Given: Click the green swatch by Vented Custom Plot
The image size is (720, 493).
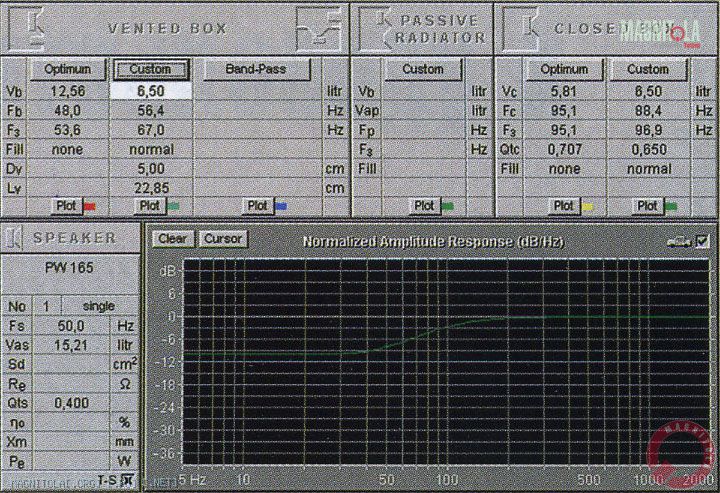Looking at the screenshot, I should [x=173, y=207].
